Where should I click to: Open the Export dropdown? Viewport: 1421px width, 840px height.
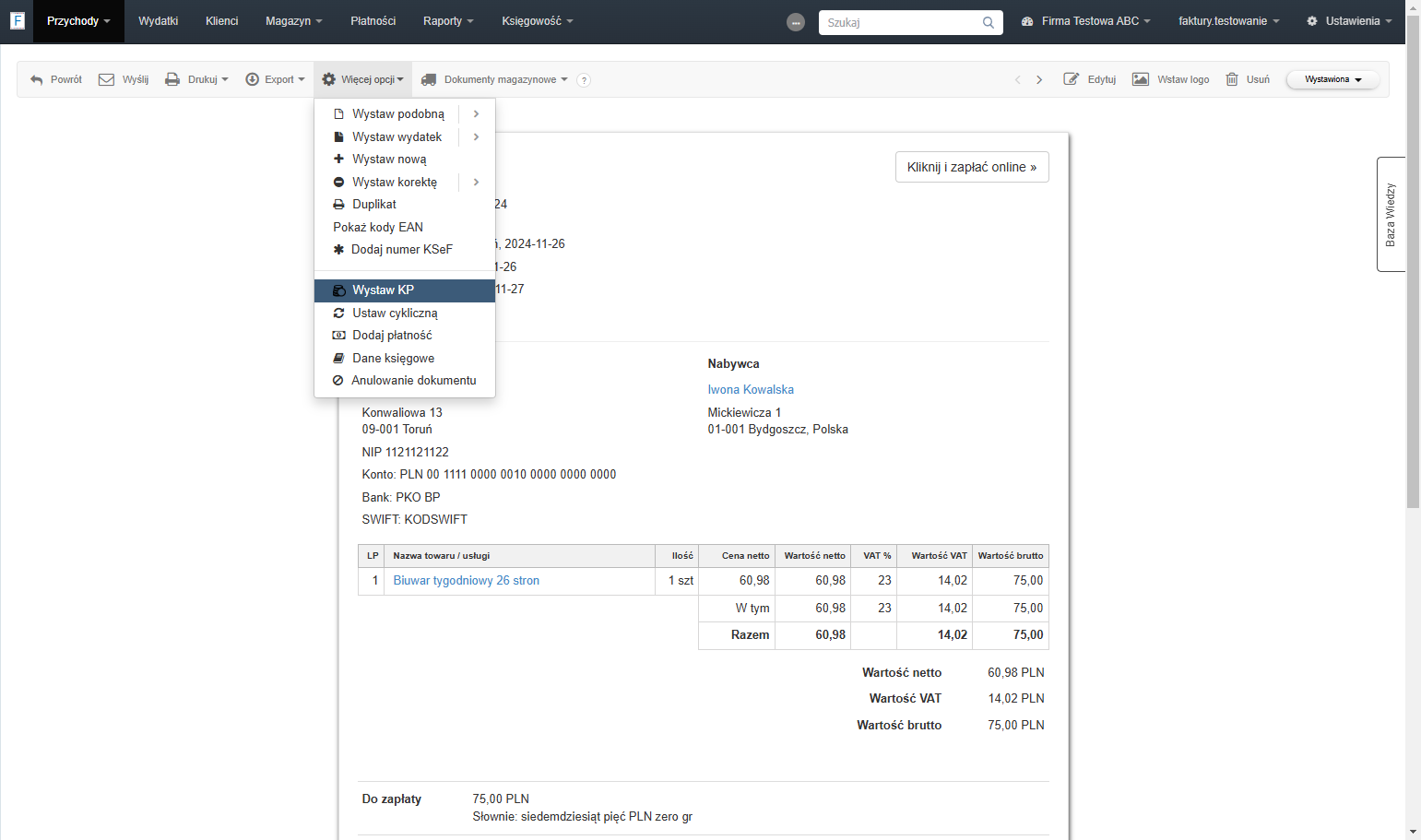tap(275, 80)
